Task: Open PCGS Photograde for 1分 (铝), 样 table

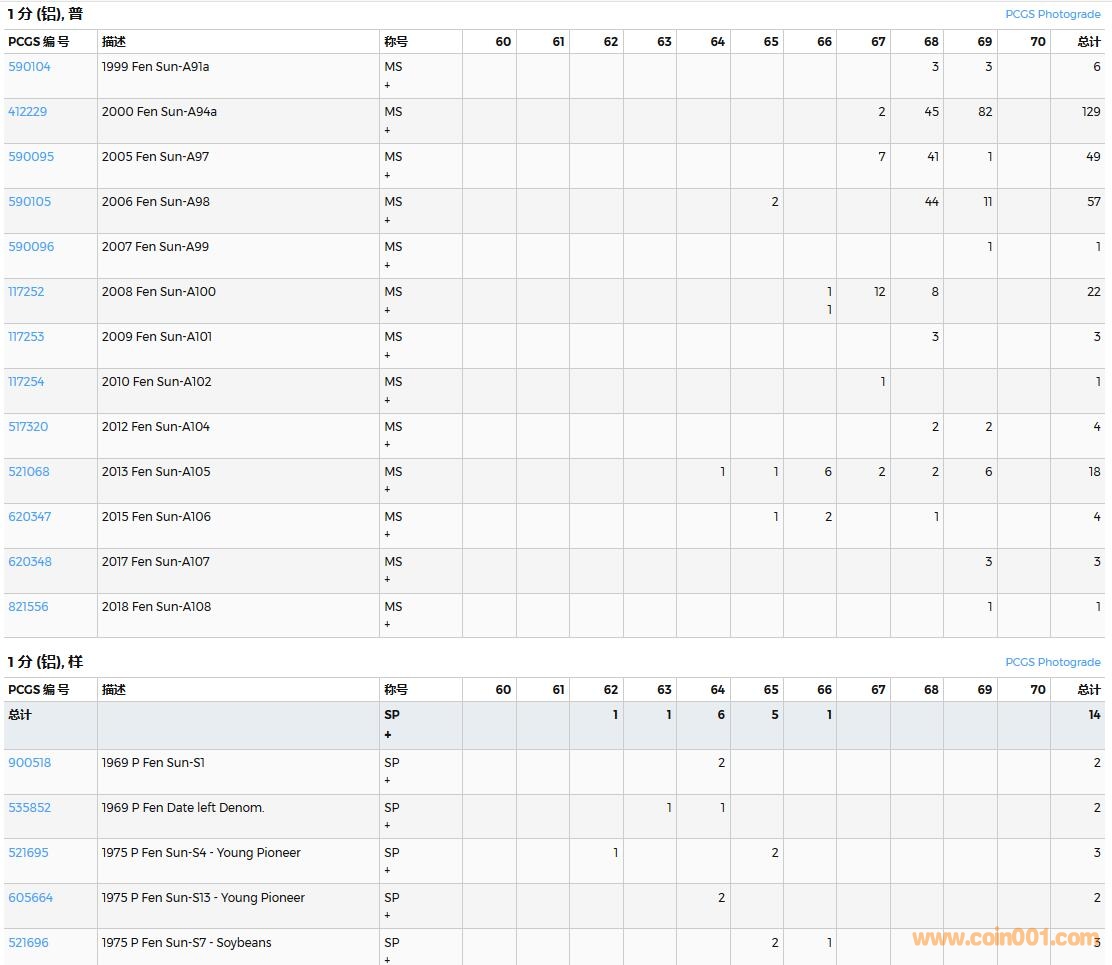Action: pos(1052,663)
